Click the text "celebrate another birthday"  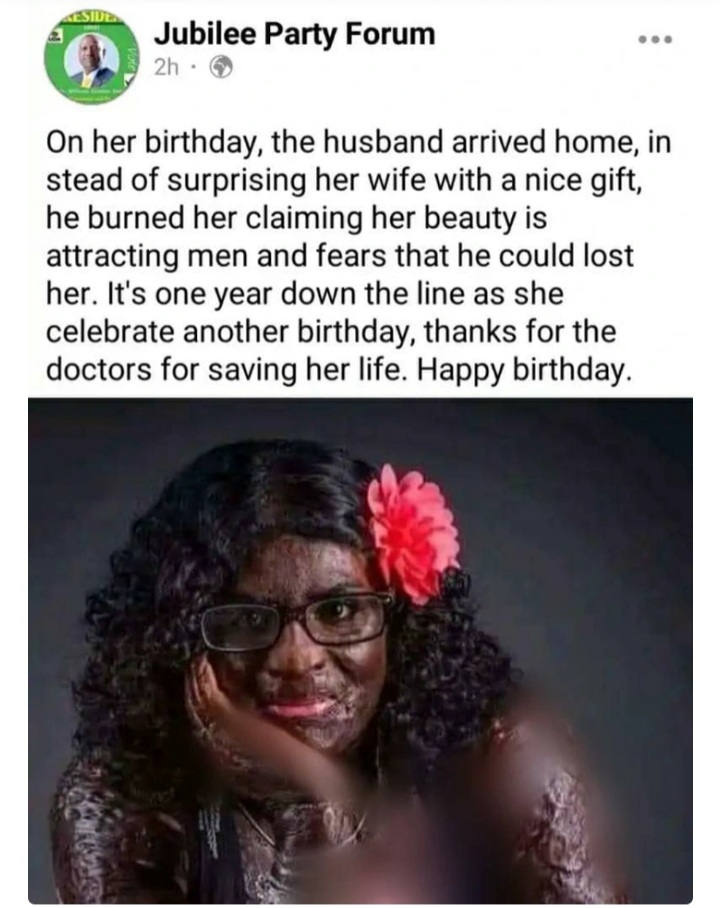coord(232,332)
